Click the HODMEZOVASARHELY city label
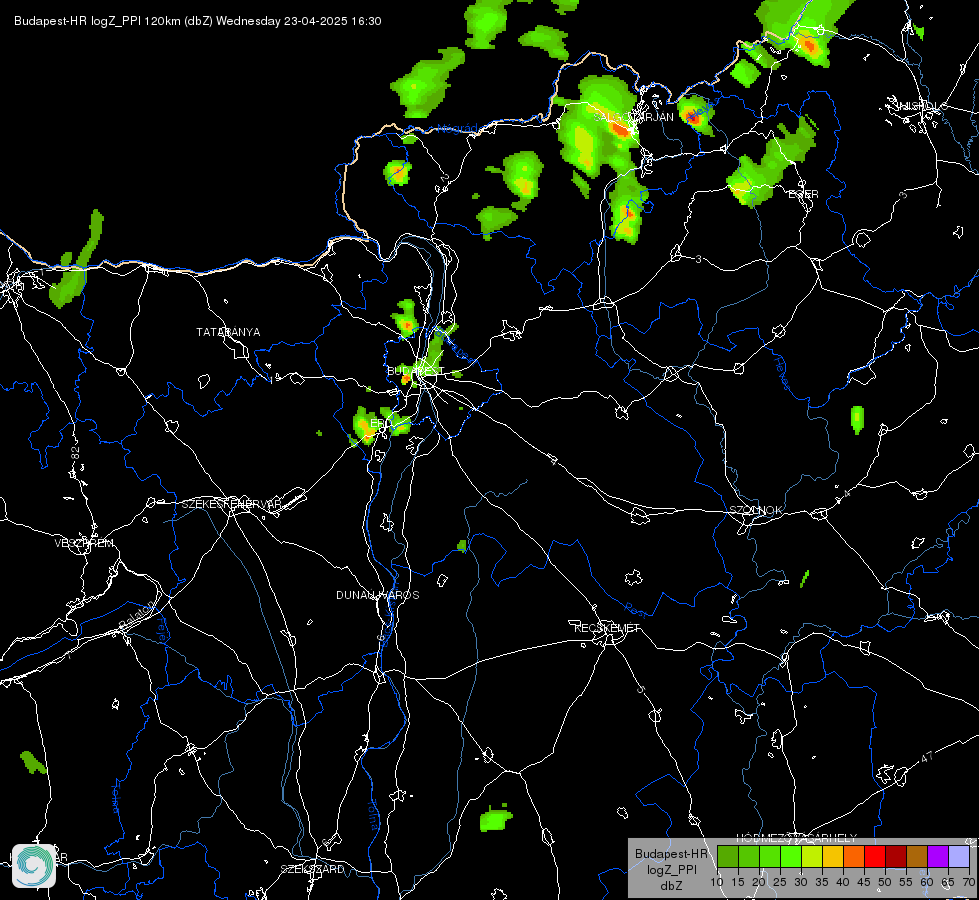979x900 pixels. pyautogui.click(x=797, y=838)
